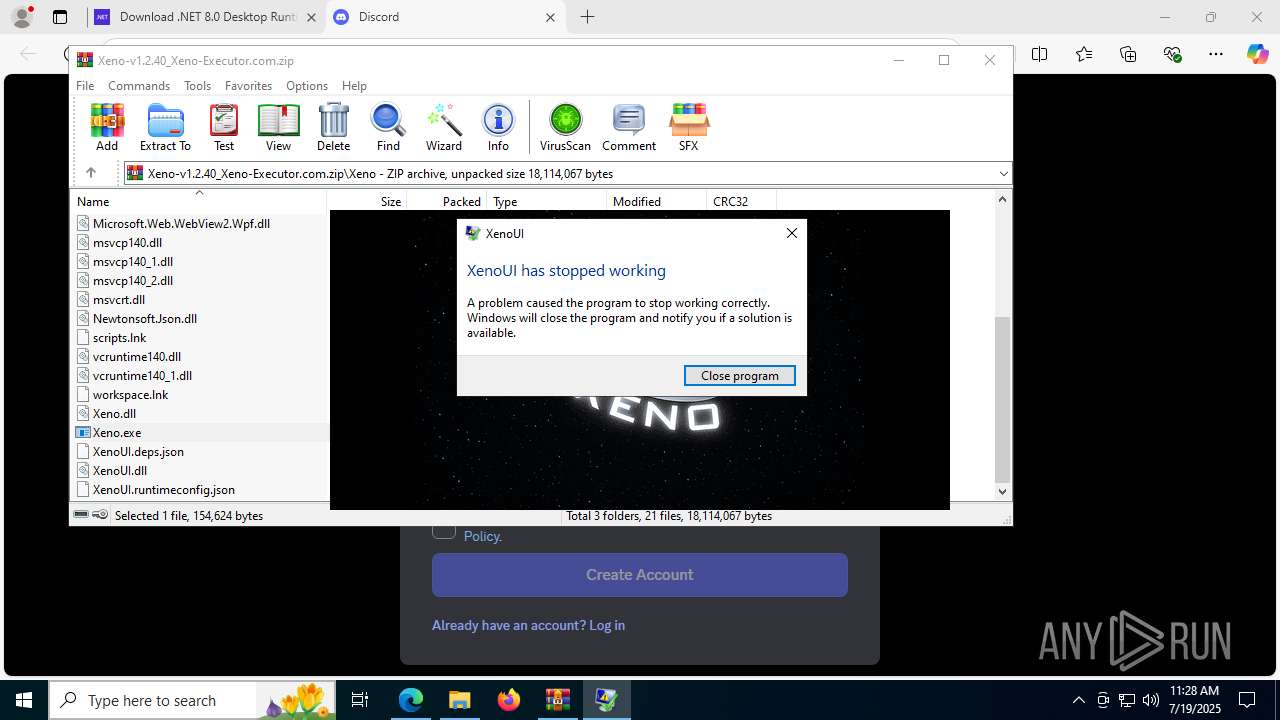The width and height of the screenshot is (1280, 720).
Task: Click the Test archive toolbar icon
Action: (224, 127)
